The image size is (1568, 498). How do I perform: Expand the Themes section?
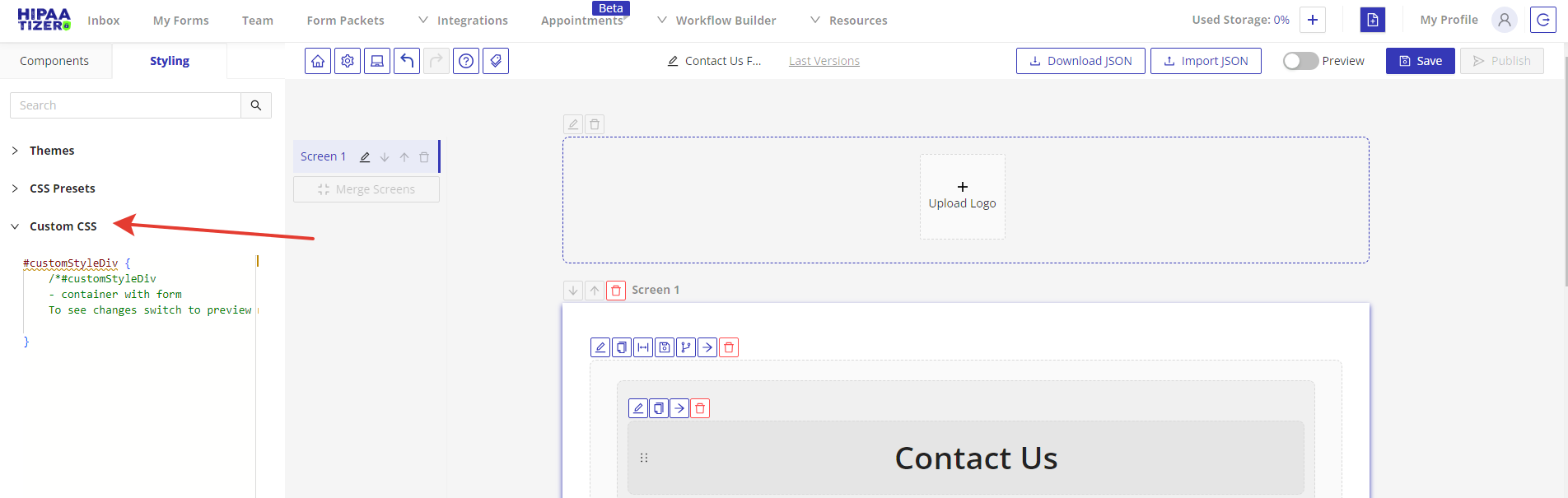[x=51, y=151]
